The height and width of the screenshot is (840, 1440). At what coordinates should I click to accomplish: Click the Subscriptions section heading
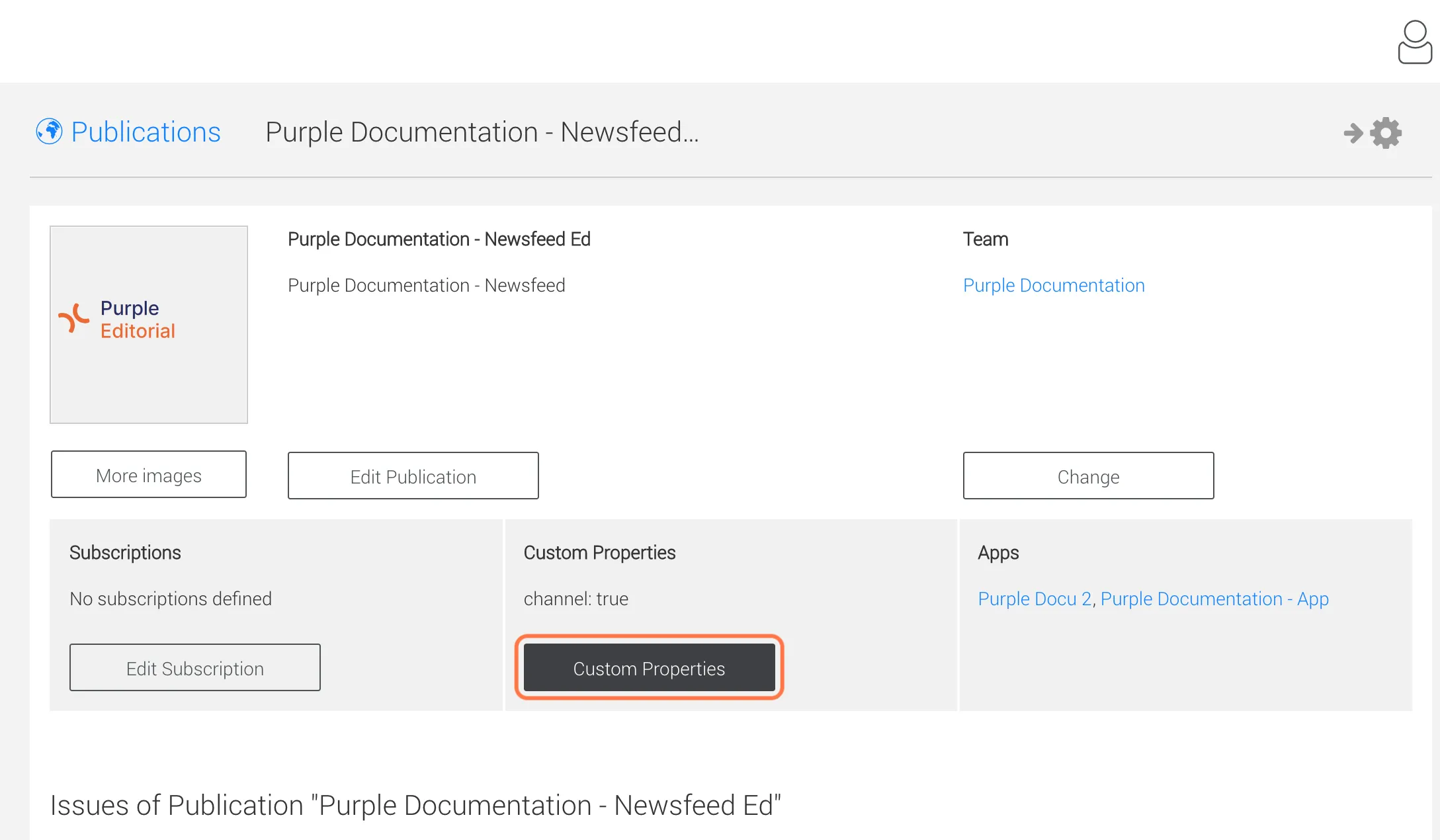click(x=125, y=552)
